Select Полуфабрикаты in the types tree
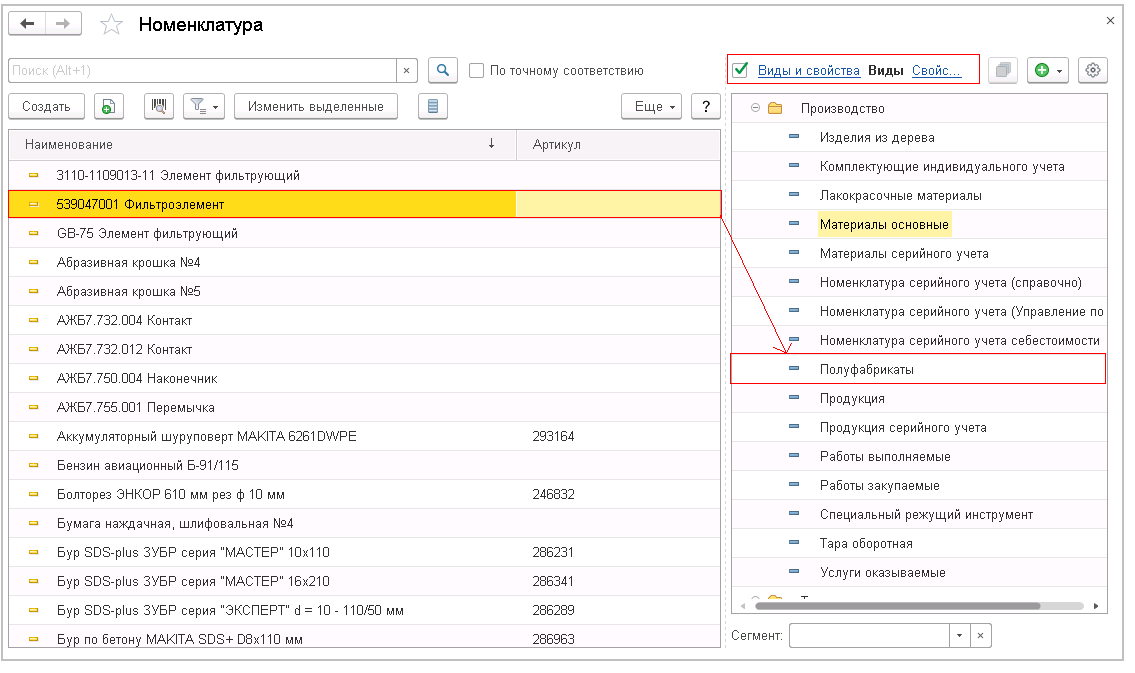1135x673 pixels. (x=866, y=369)
